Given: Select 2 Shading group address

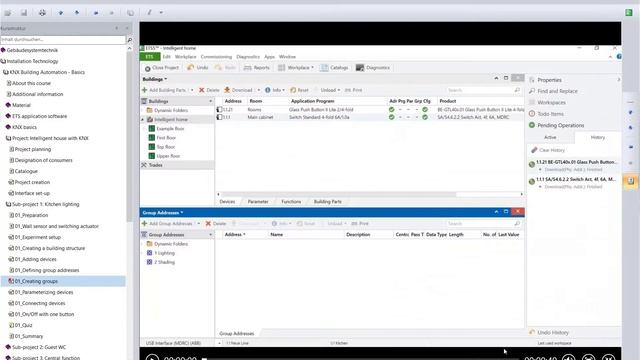Looking at the screenshot, I should [164, 262].
